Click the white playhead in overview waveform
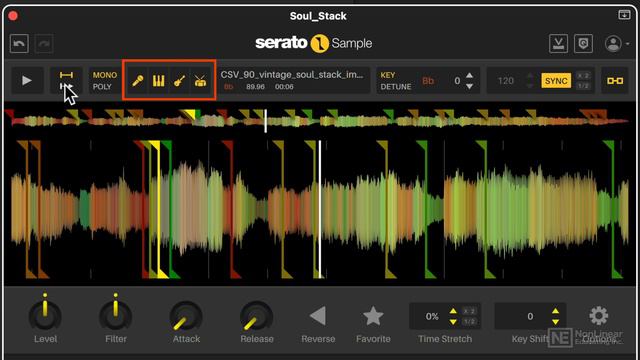The height and width of the screenshot is (360, 640). [265, 121]
